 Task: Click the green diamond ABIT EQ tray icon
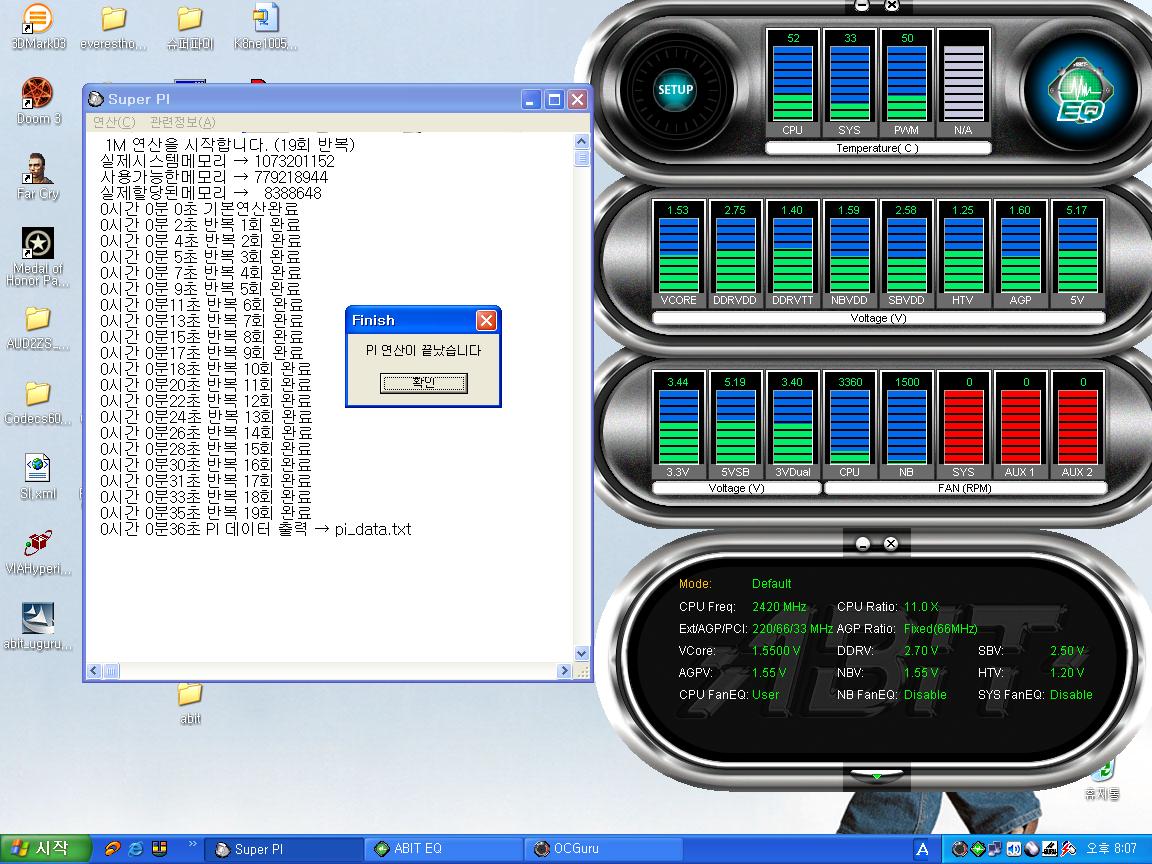click(x=978, y=849)
